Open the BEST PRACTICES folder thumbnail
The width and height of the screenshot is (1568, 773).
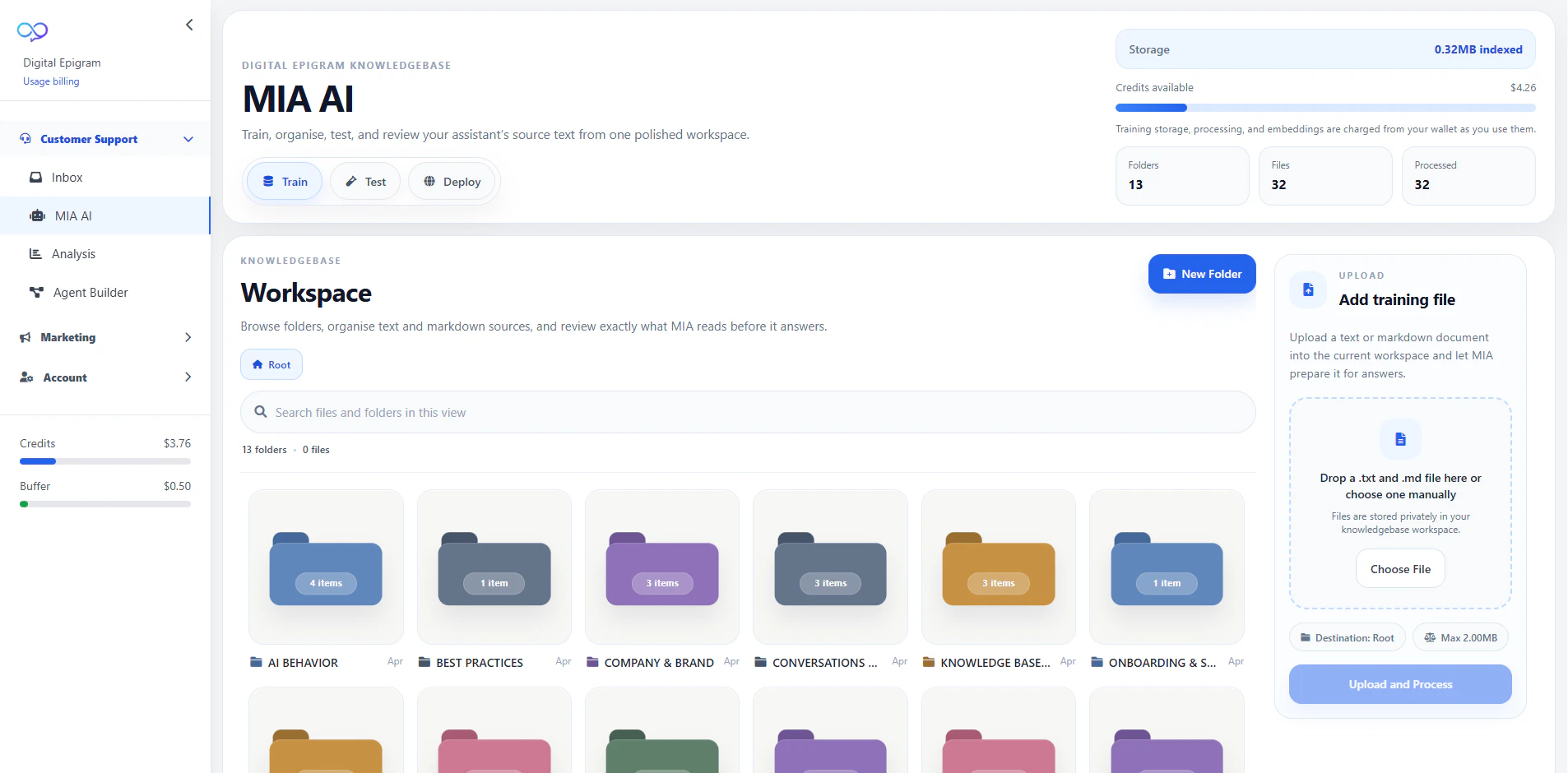click(494, 567)
